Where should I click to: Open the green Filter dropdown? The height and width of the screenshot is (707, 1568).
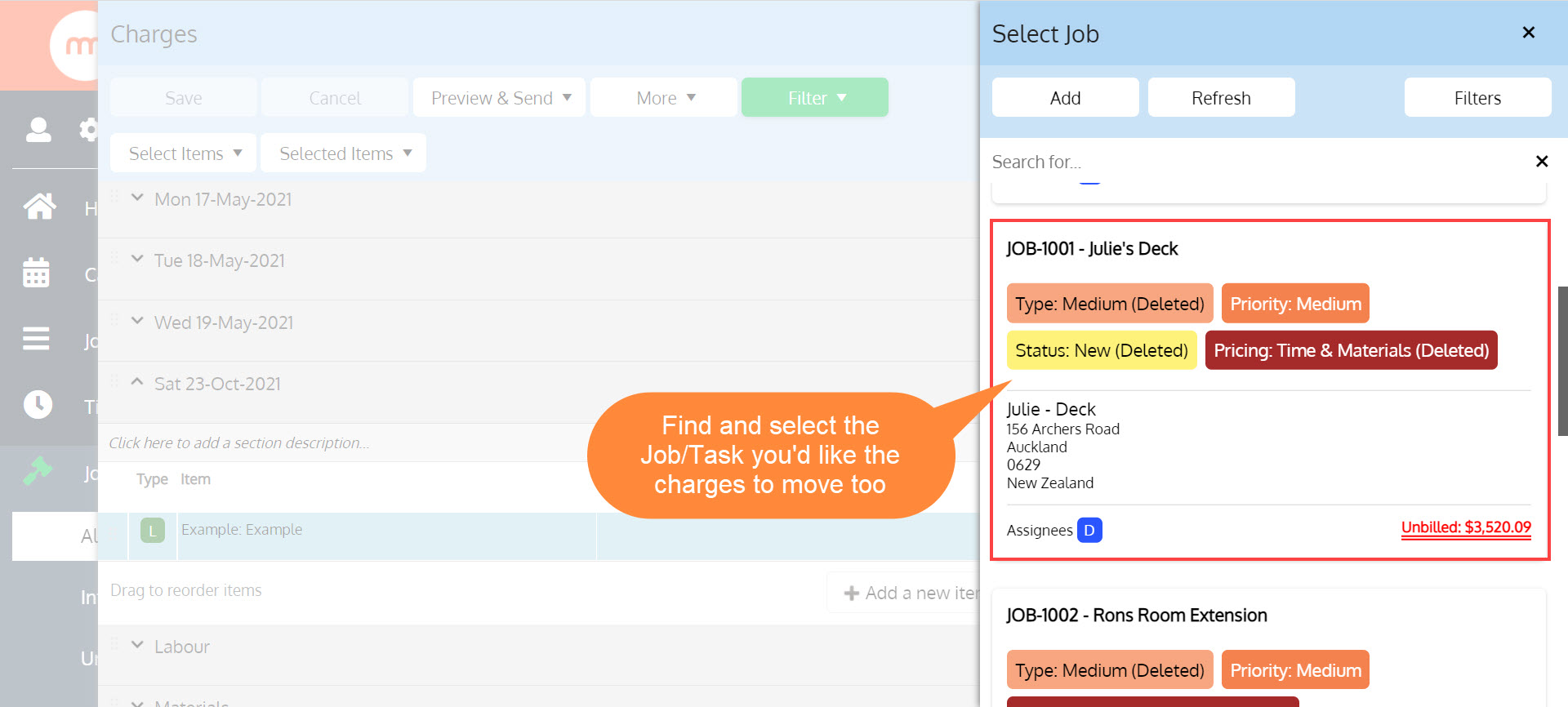(815, 98)
